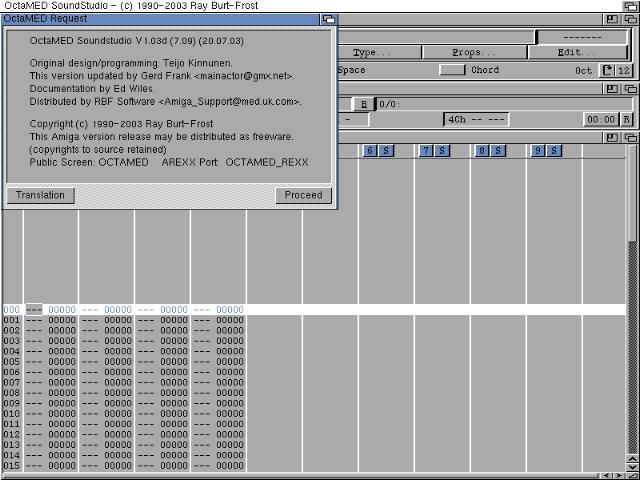Click the 00:00 time display
640x480 pixels.
click(x=600, y=120)
